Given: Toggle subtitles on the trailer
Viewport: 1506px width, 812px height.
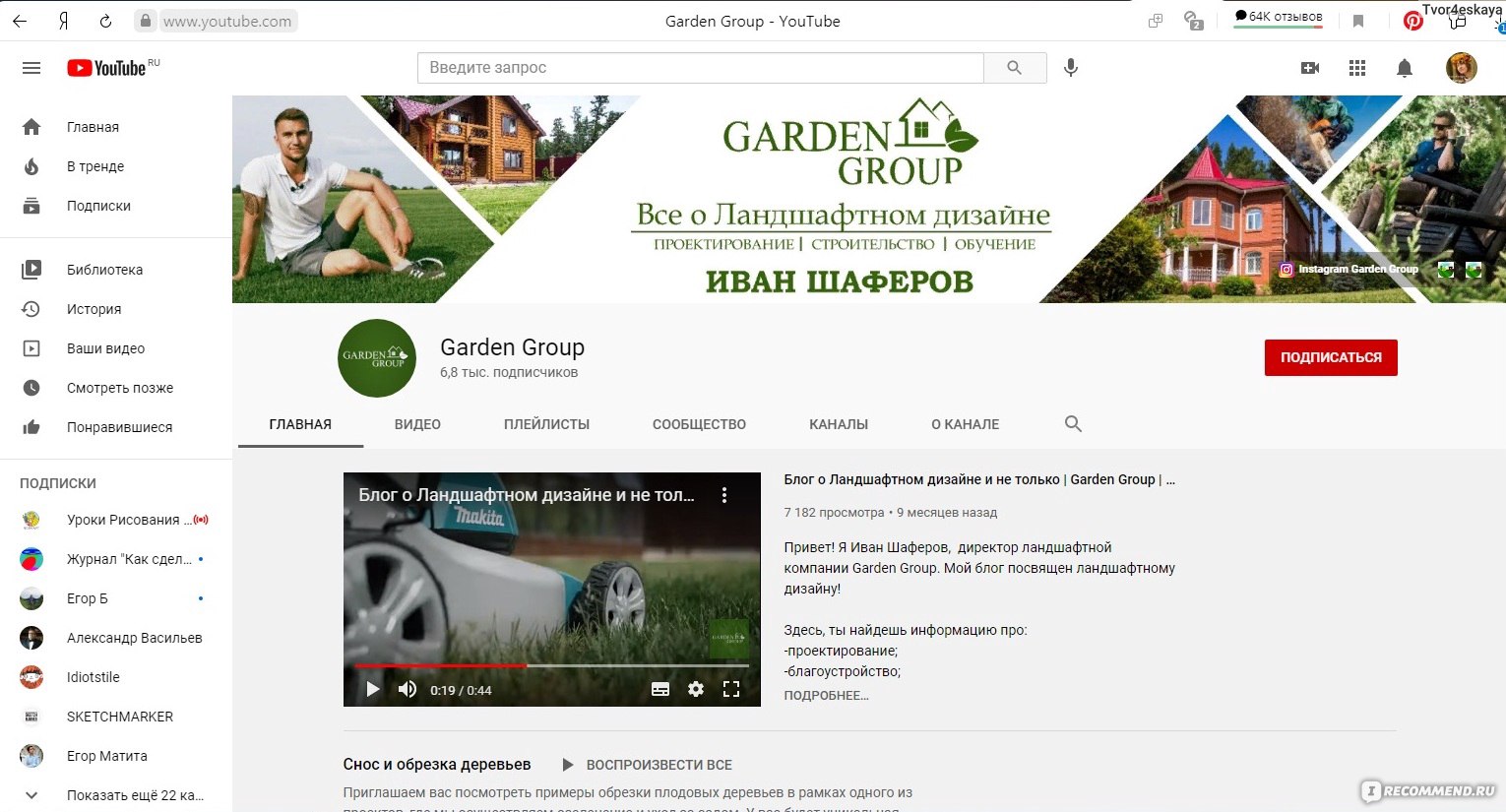Looking at the screenshot, I should click(x=660, y=689).
